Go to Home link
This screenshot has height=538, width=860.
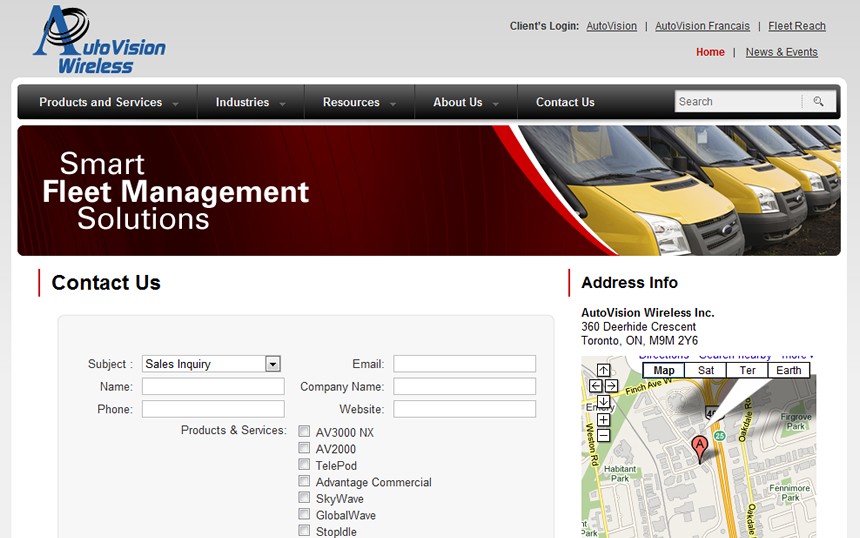(x=710, y=52)
